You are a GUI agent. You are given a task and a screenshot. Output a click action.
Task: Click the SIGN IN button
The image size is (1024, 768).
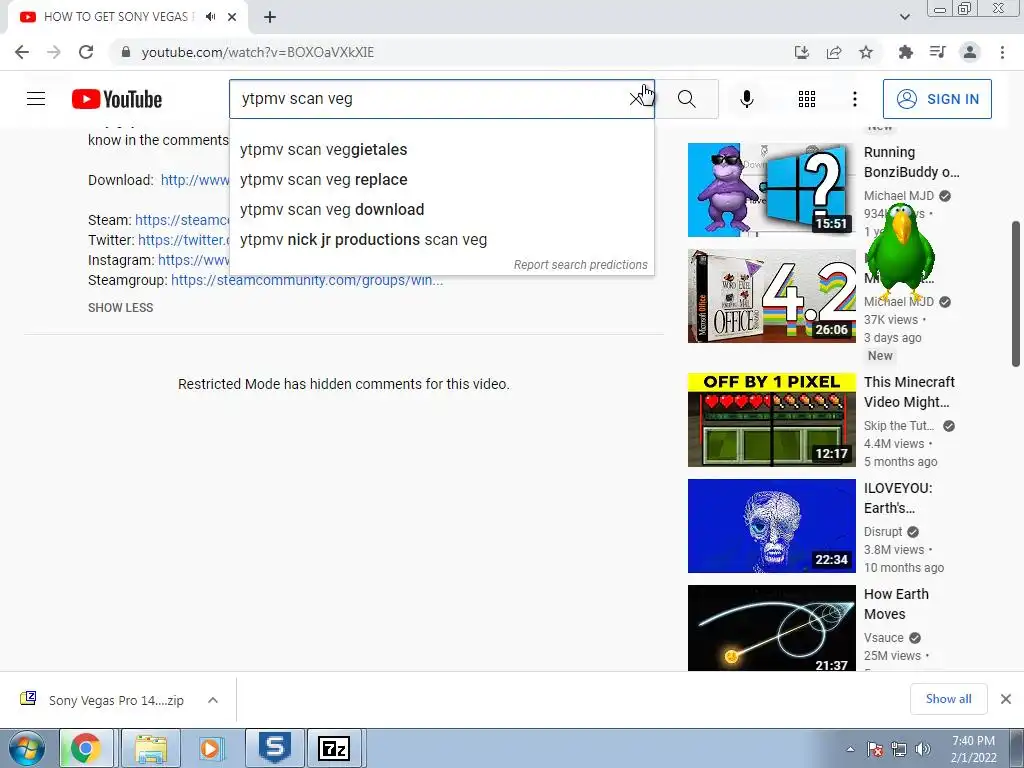click(936, 99)
